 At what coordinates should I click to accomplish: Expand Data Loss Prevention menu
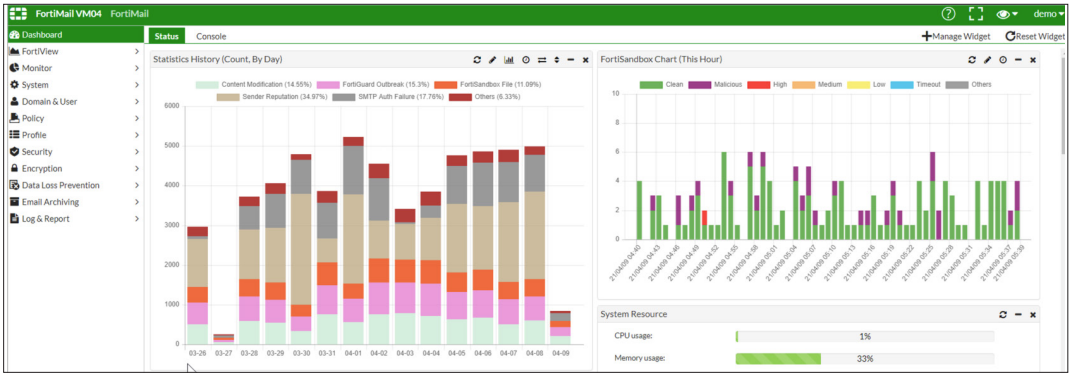pos(74,185)
